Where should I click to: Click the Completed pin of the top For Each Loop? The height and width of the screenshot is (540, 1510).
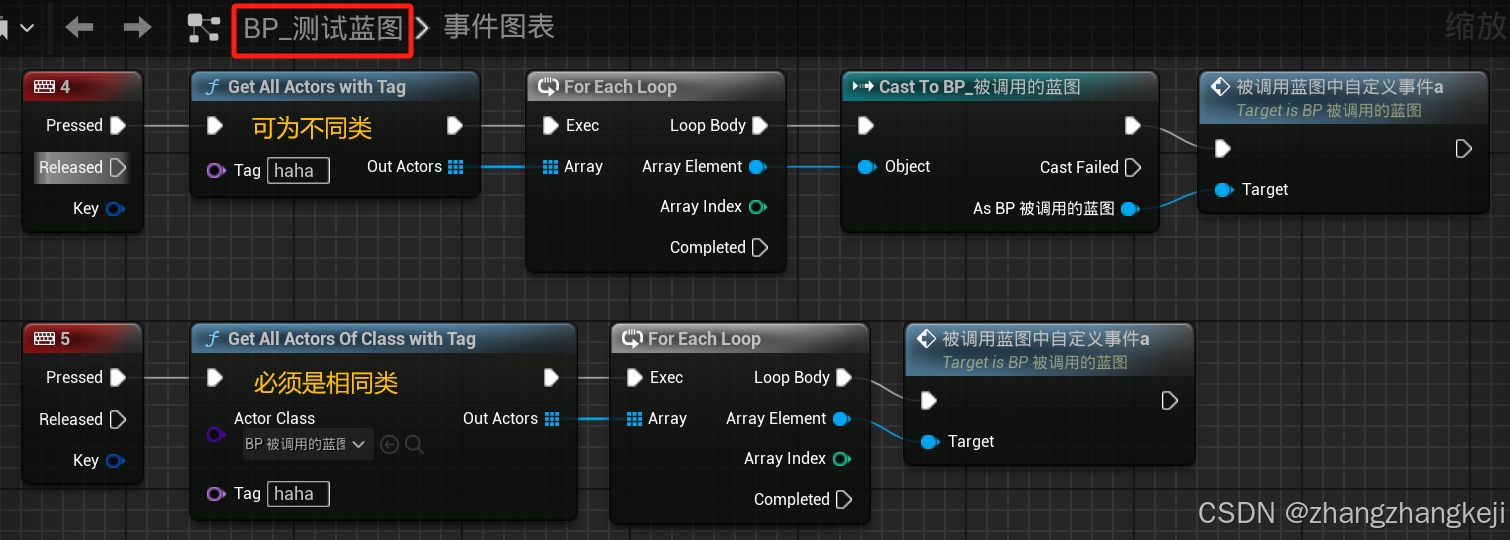point(760,247)
